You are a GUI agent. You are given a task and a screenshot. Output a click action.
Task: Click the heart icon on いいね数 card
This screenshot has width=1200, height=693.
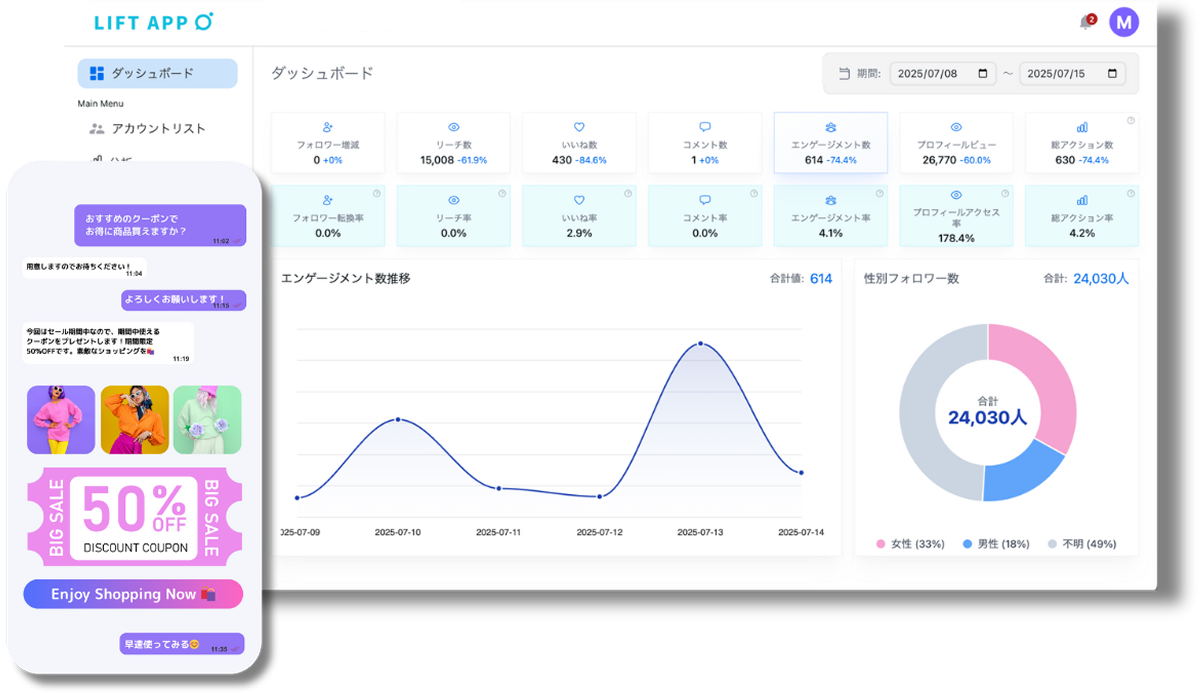click(579, 126)
